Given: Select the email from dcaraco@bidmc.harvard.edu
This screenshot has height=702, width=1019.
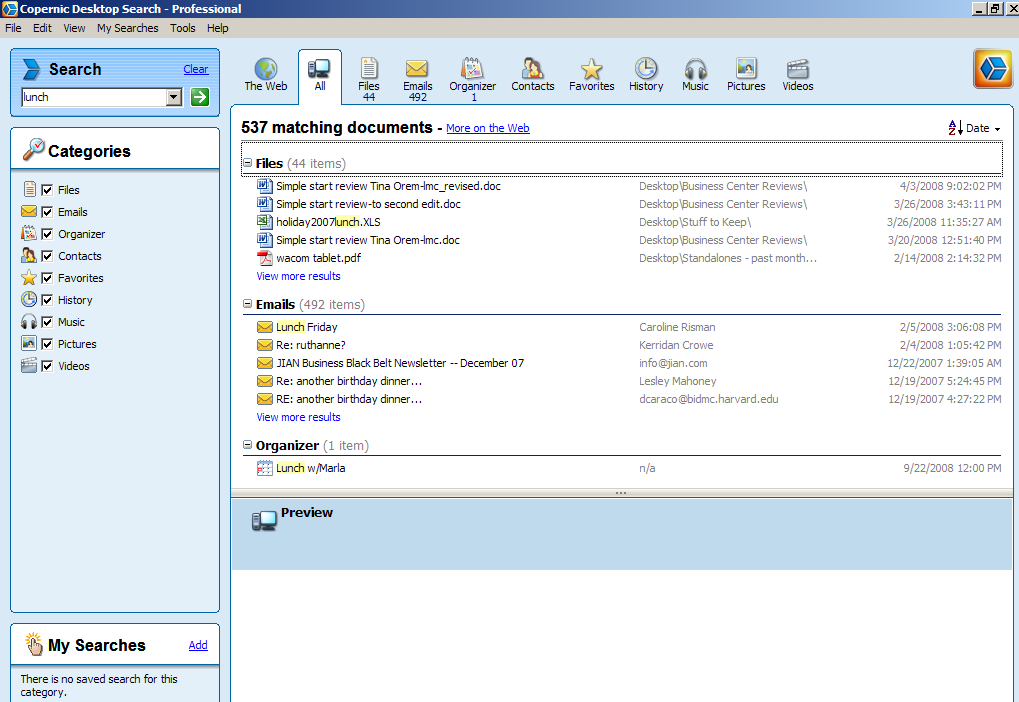Looking at the screenshot, I should point(628,399).
